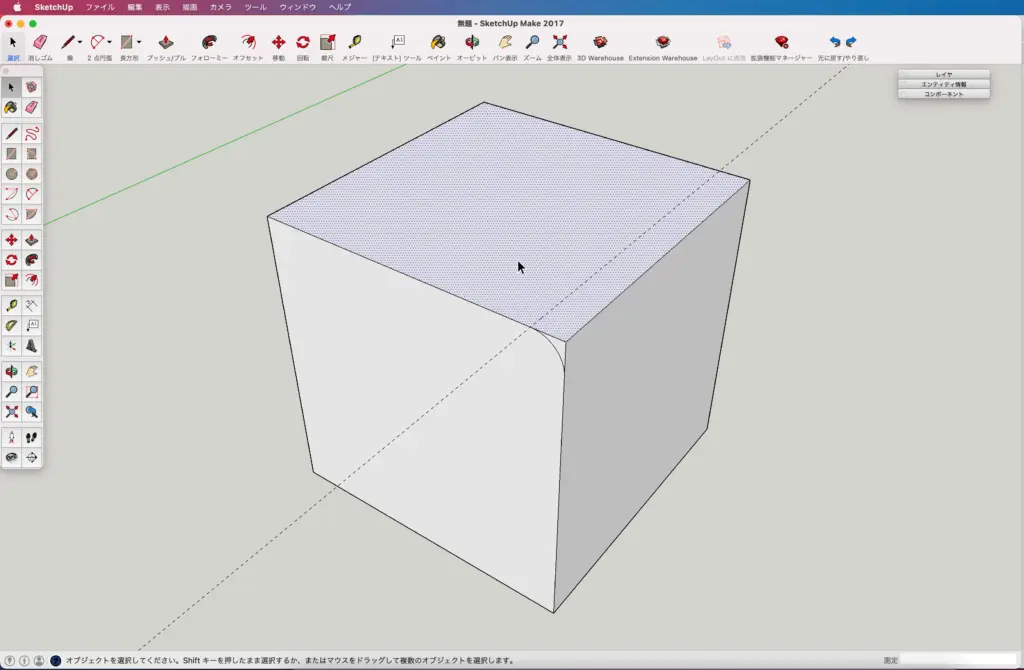Select the Freehand squiggle tool in left palette
The height and width of the screenshot is (670, 1024).
[31, 134]
